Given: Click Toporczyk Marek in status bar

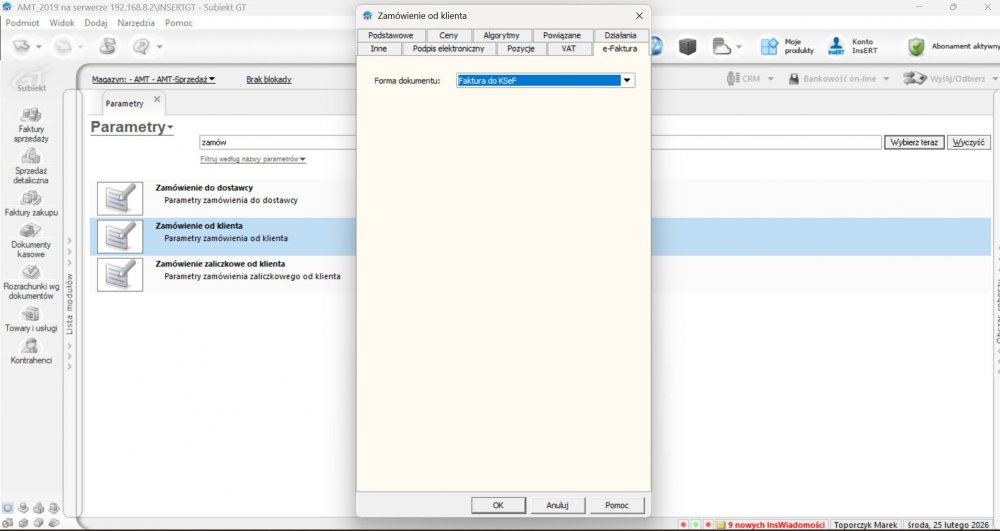Looking at the screenshot, I should [x=865, y=525].
